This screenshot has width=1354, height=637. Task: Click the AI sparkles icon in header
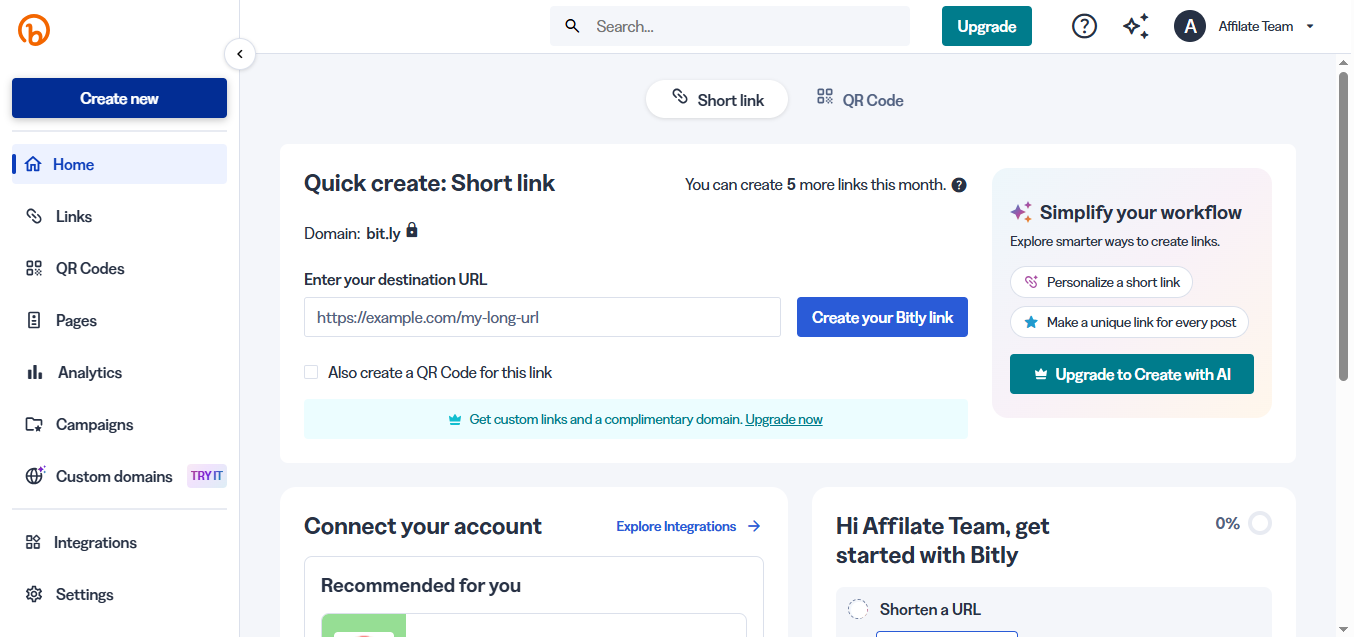1136,26
